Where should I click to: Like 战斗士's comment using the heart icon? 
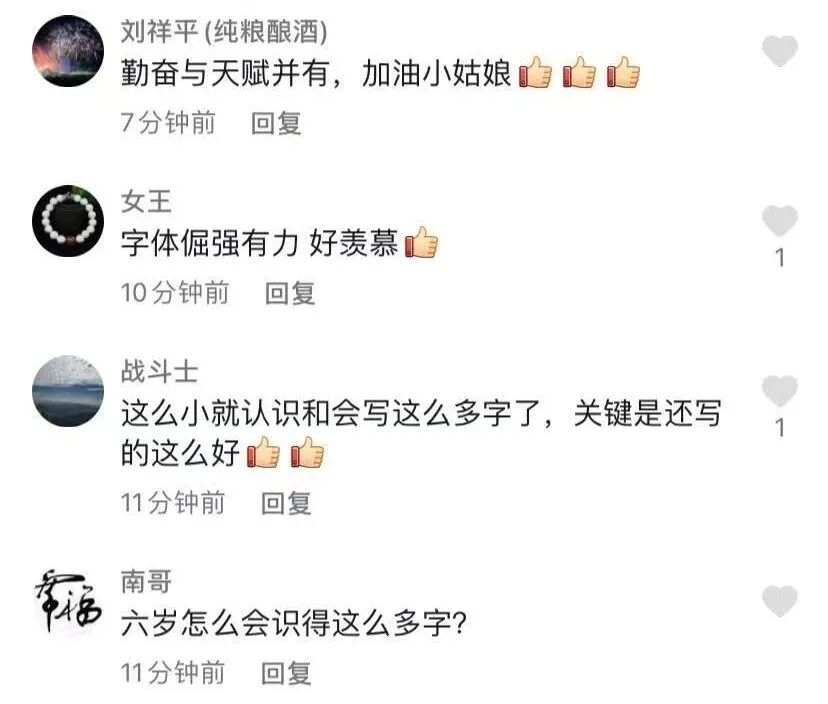(779, 390)
